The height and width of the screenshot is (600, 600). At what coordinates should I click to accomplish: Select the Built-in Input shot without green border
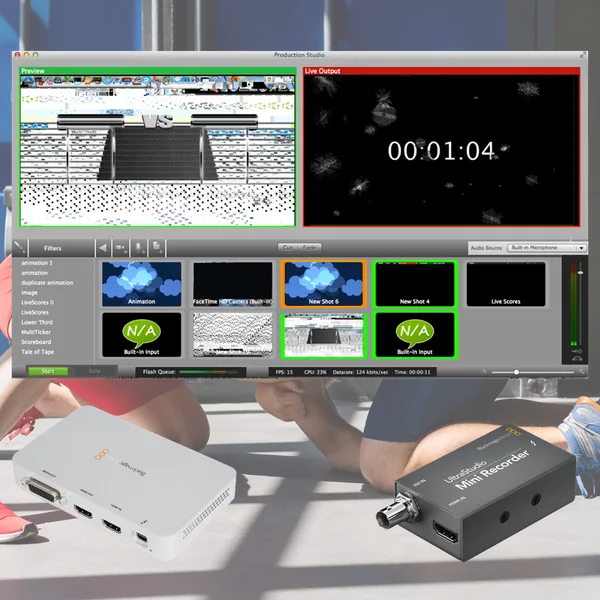142,335
